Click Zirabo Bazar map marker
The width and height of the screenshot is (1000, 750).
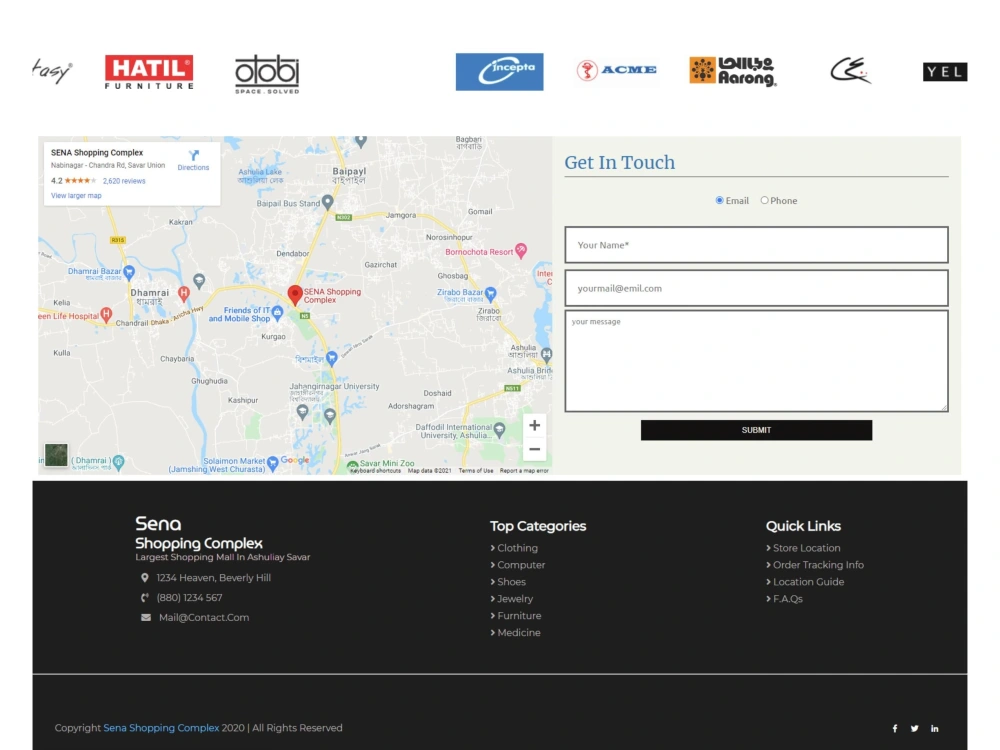click(490, 293)
